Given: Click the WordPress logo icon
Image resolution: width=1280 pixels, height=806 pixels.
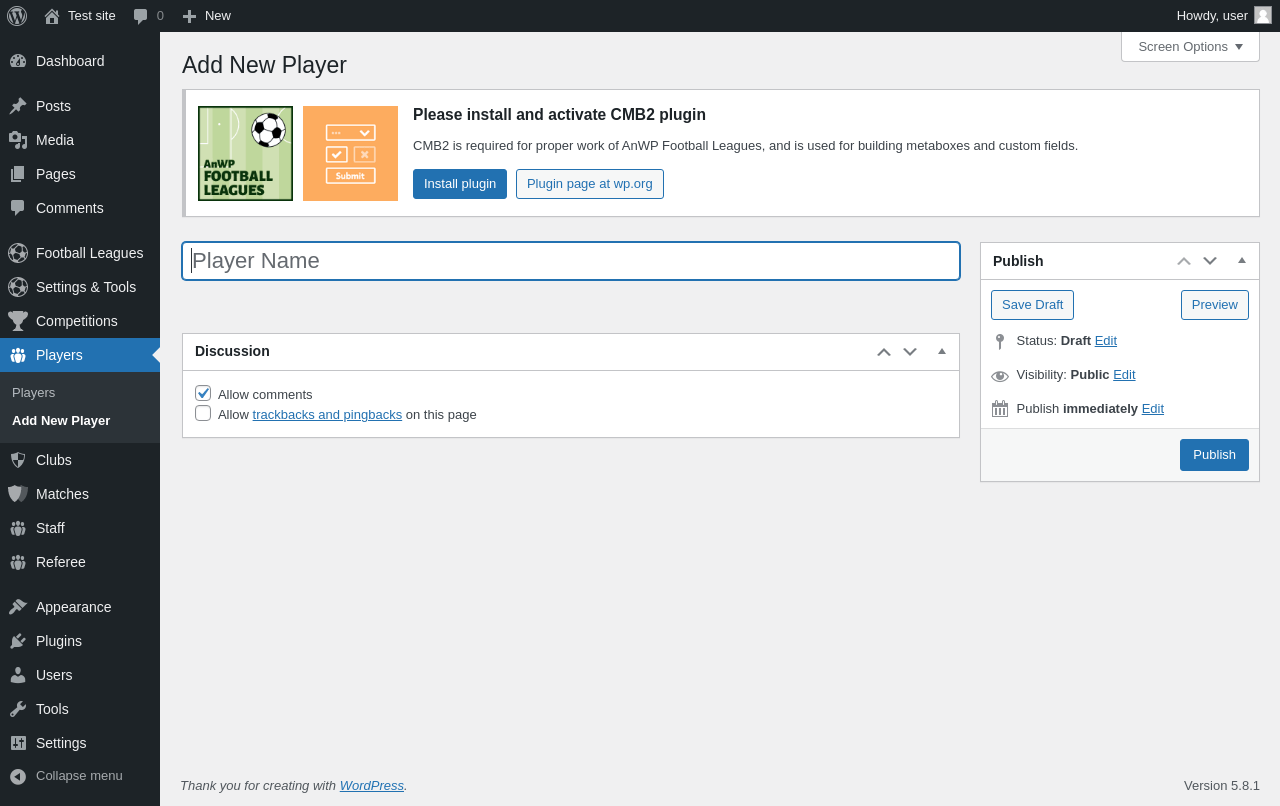Looking at the screenshot, I should click(x=17, y=16).
